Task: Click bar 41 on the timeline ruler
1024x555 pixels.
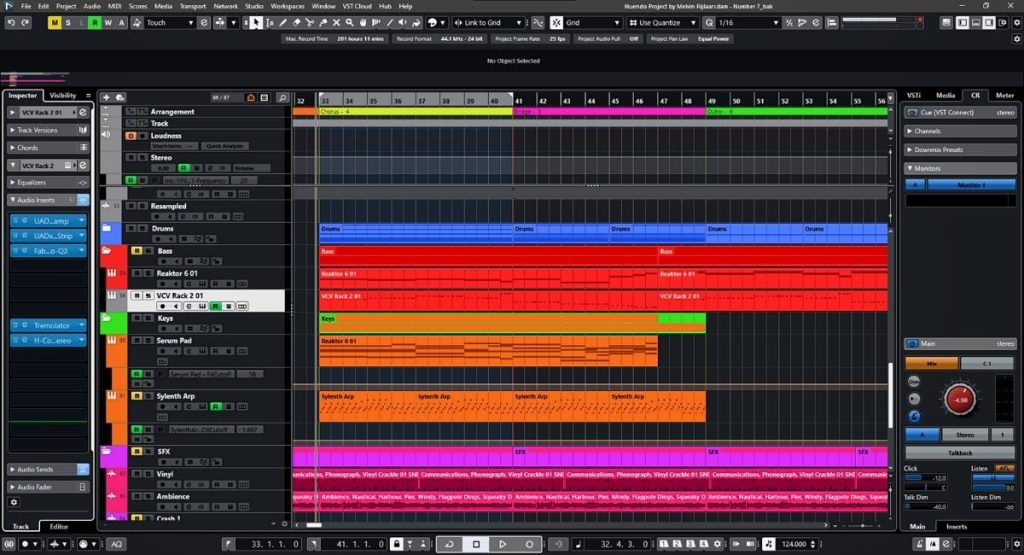Action: click(518, 101)
